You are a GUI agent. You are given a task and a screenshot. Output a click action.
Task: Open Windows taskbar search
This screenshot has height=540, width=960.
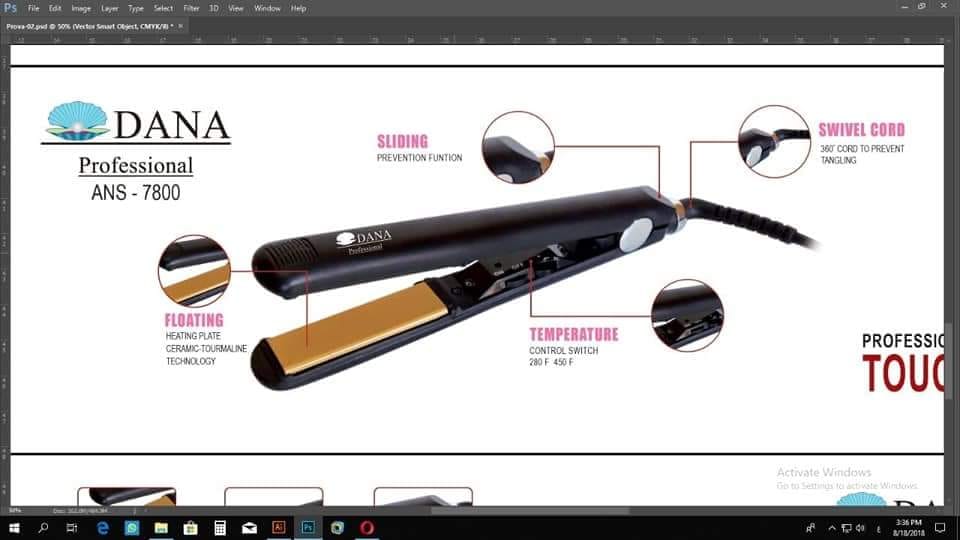[x=43, y=528]
